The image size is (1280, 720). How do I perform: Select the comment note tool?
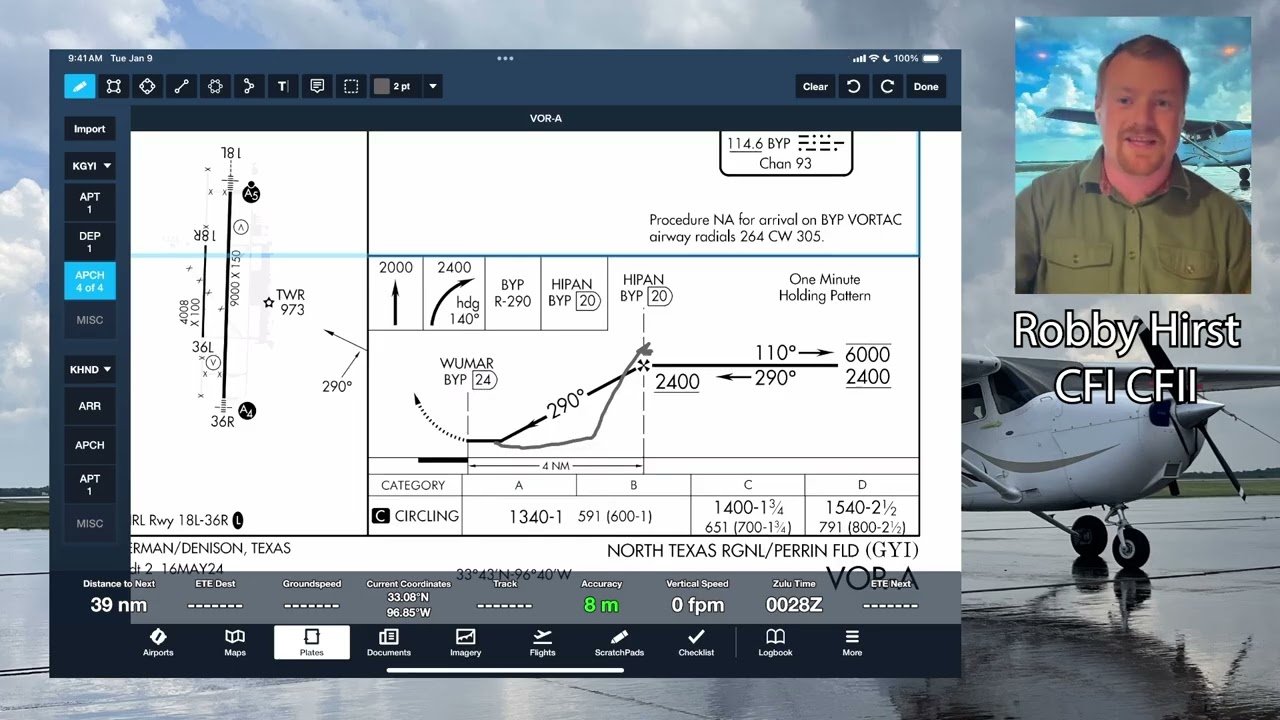[317, 86]
